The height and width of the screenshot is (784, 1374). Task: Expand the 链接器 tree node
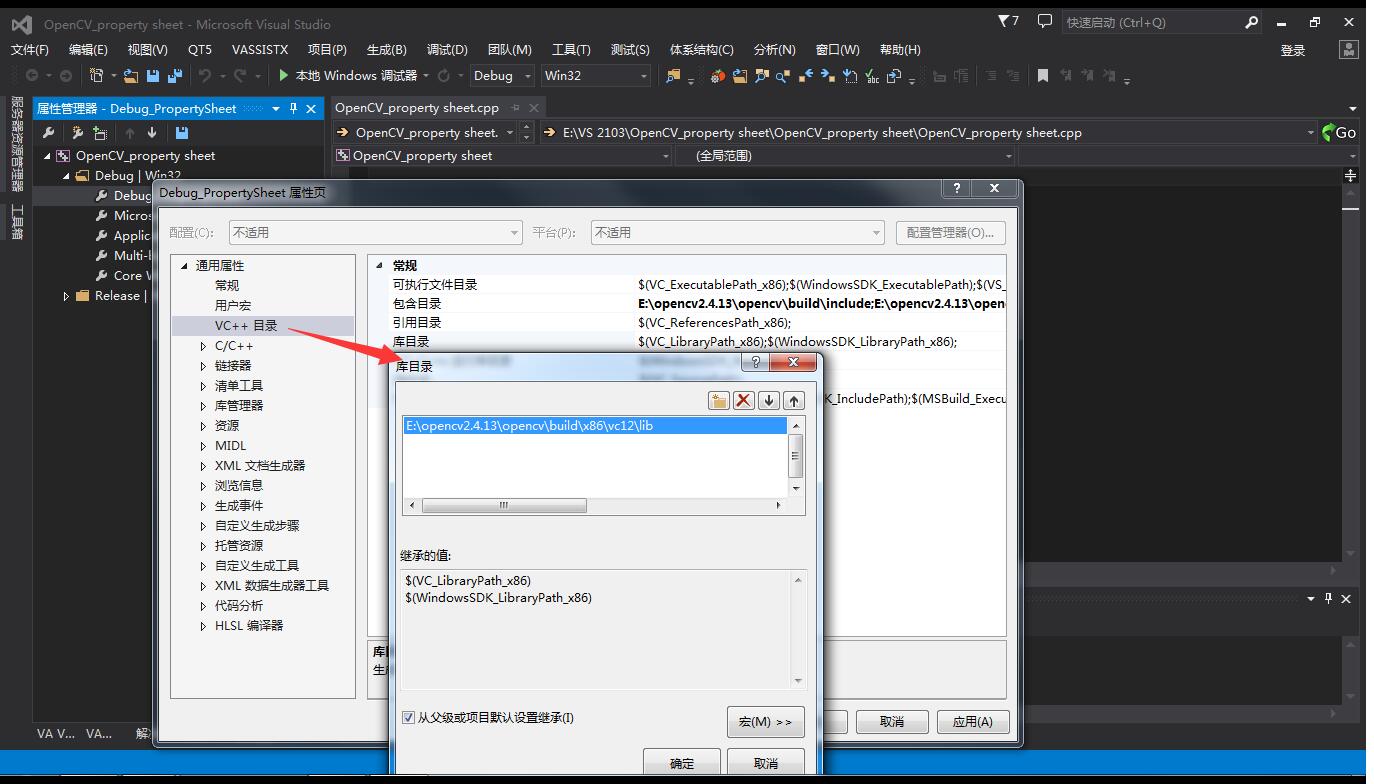(204, 366)
